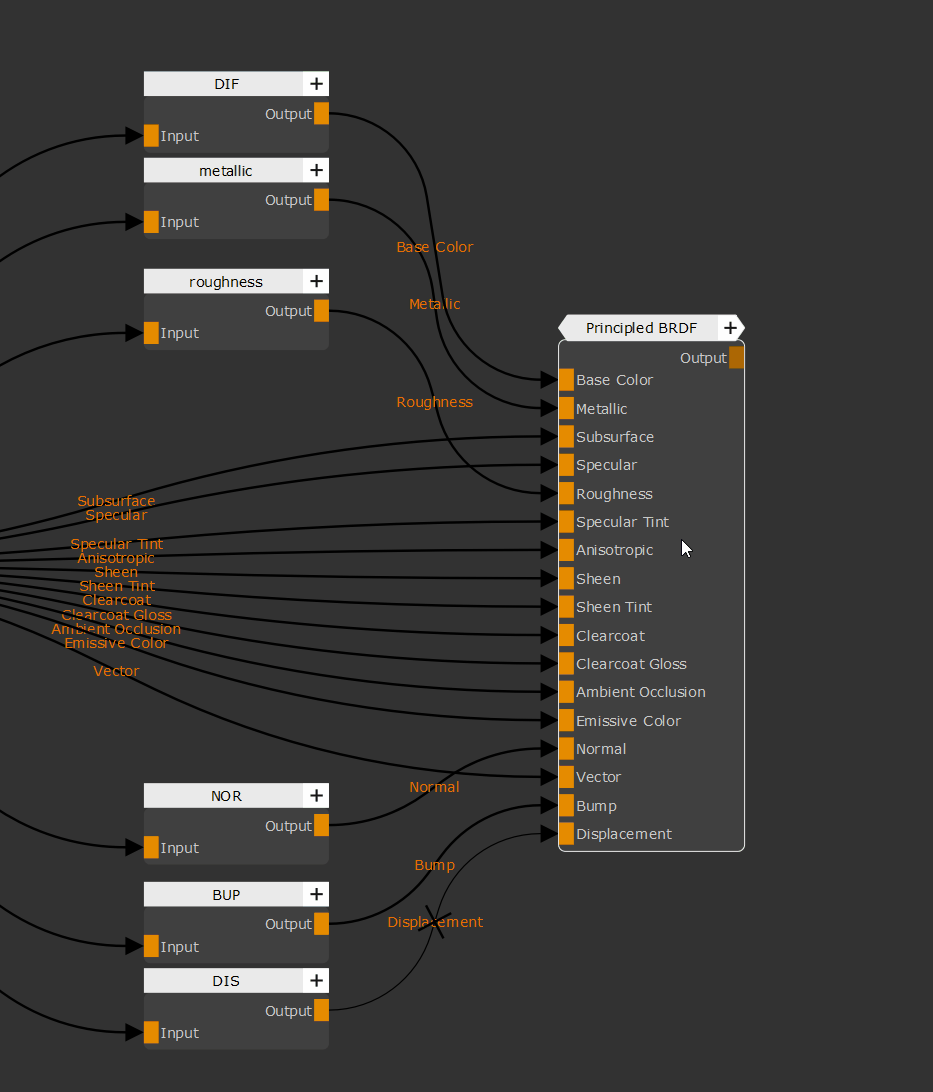The height and width of the screenshot is (1092, 933).
Task: Click the Emissive Color input socket
Action: [x=566, y=721]
